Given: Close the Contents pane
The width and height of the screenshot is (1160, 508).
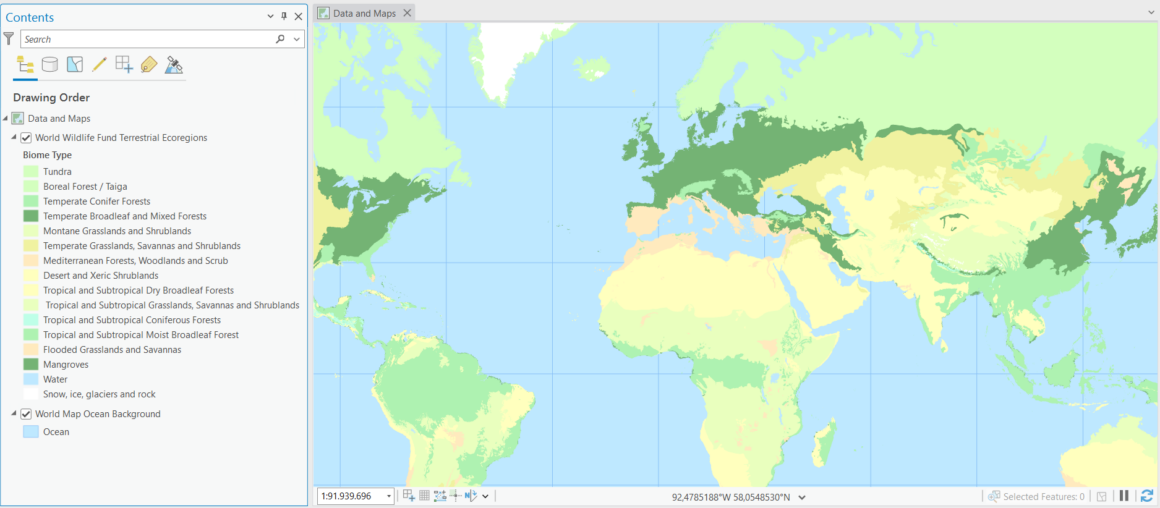Looking at the screenshot, I should pos(298,17).
